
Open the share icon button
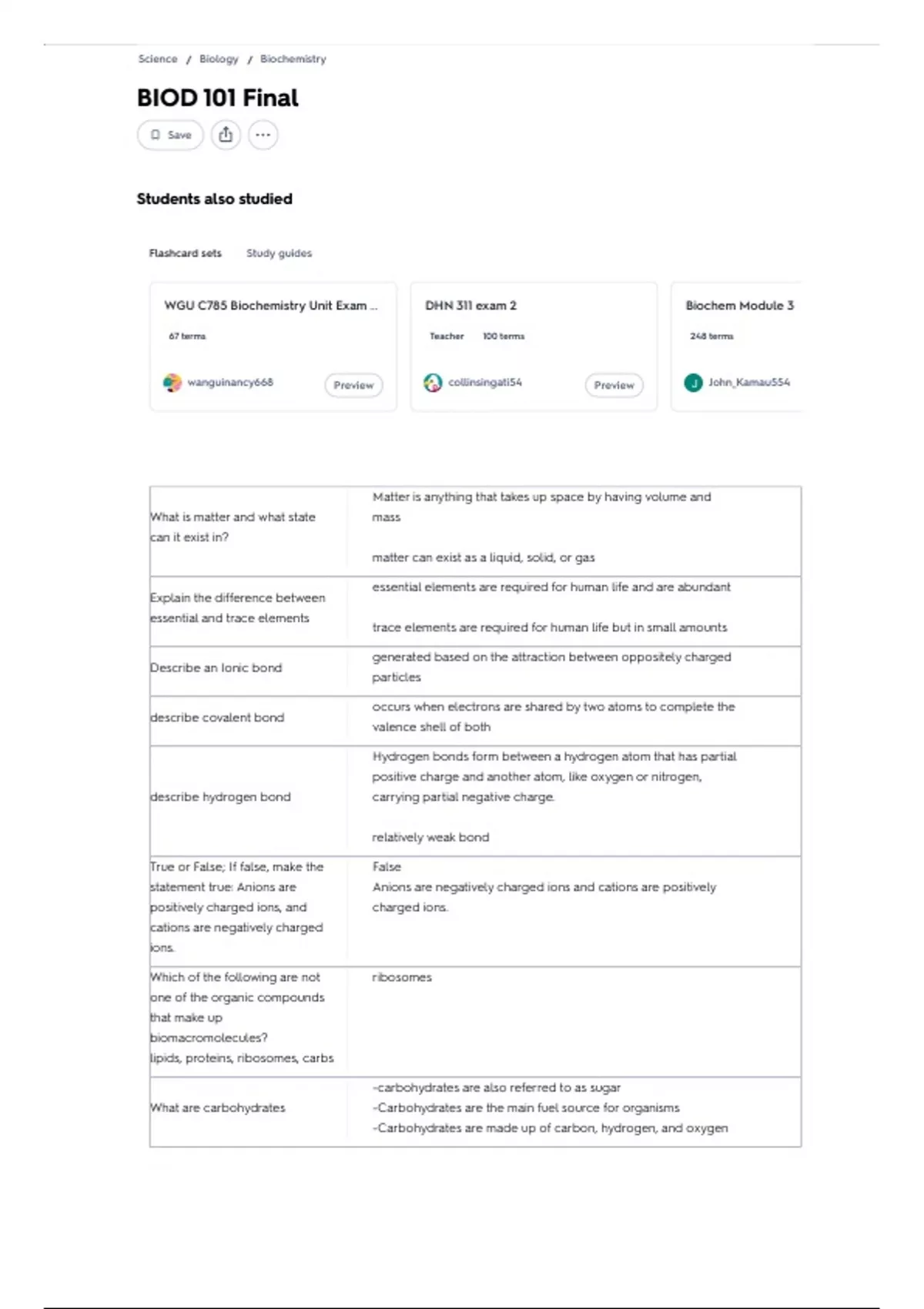pyautogui.click(x=226, y=135)
